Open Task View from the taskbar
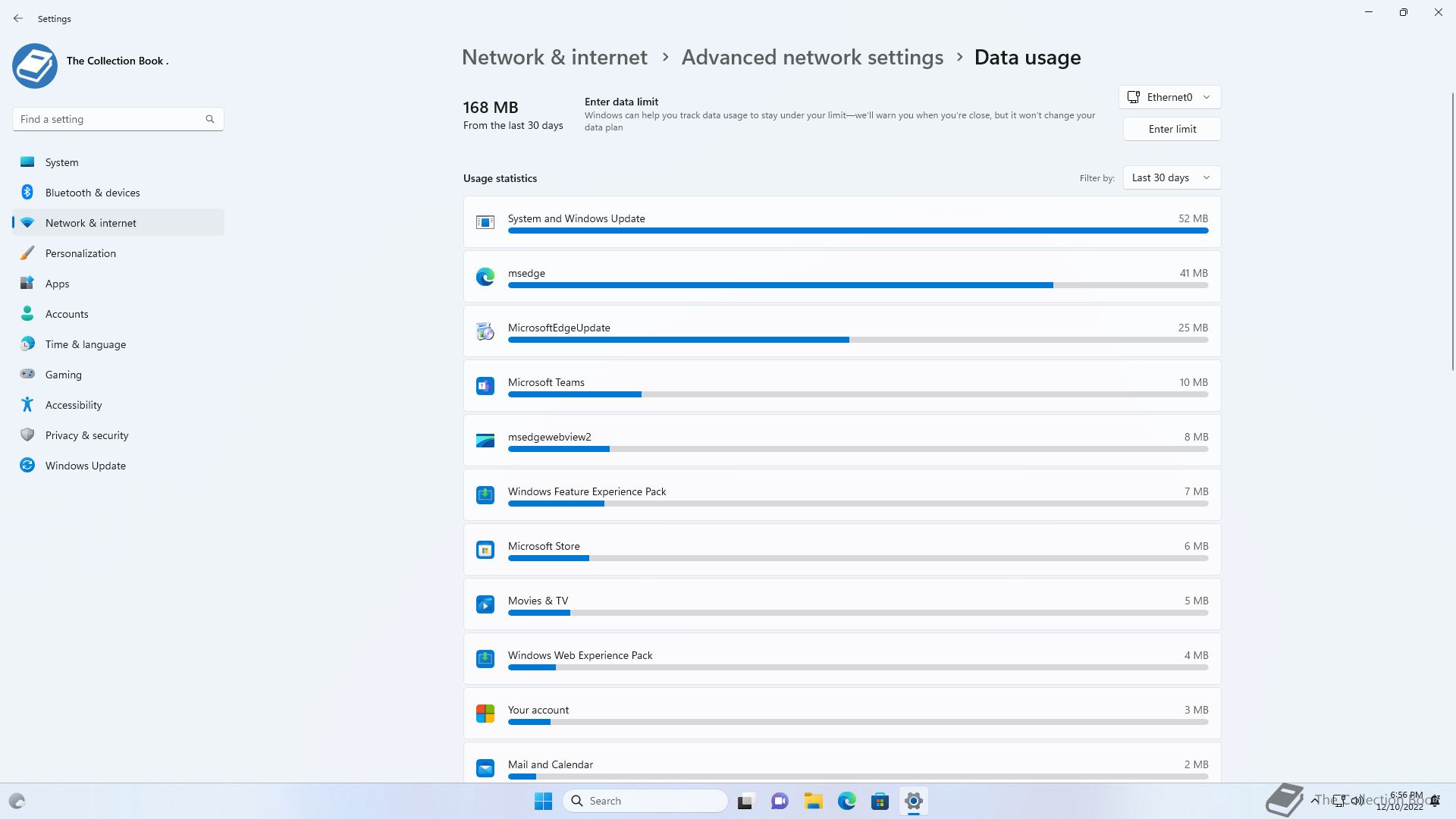 tap(746, 801)
